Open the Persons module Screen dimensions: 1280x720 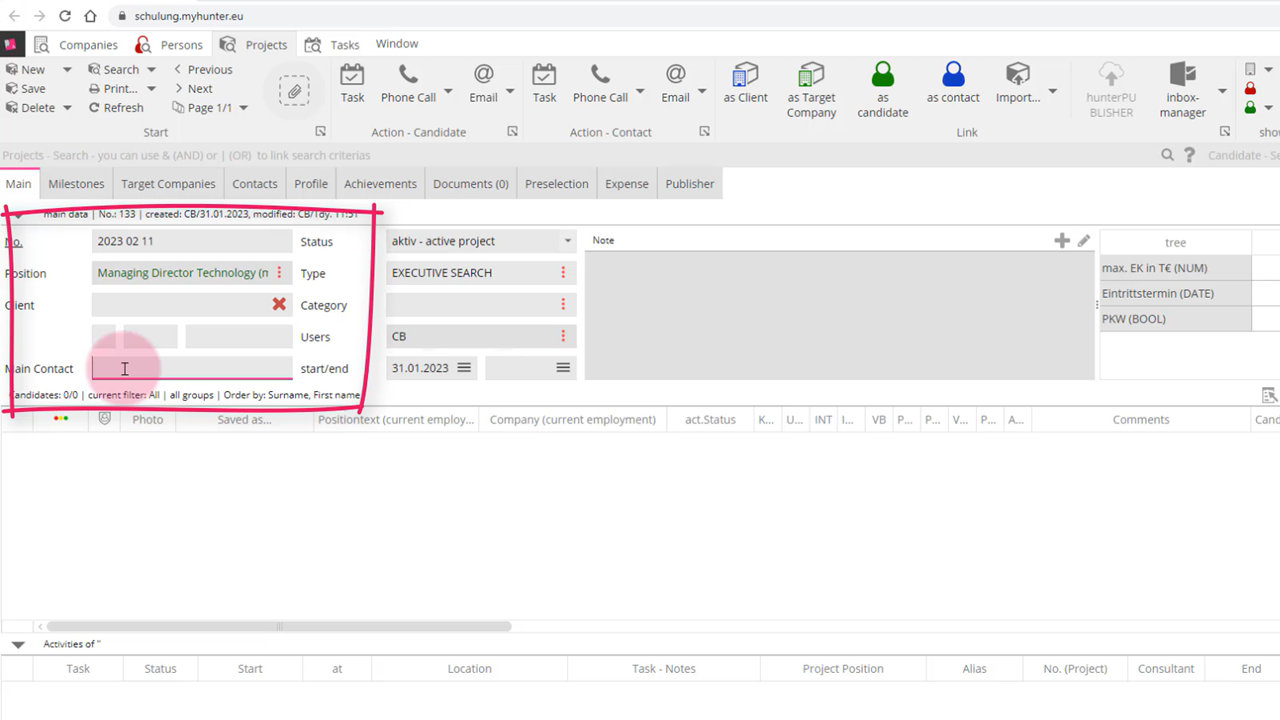click(169, 44)
